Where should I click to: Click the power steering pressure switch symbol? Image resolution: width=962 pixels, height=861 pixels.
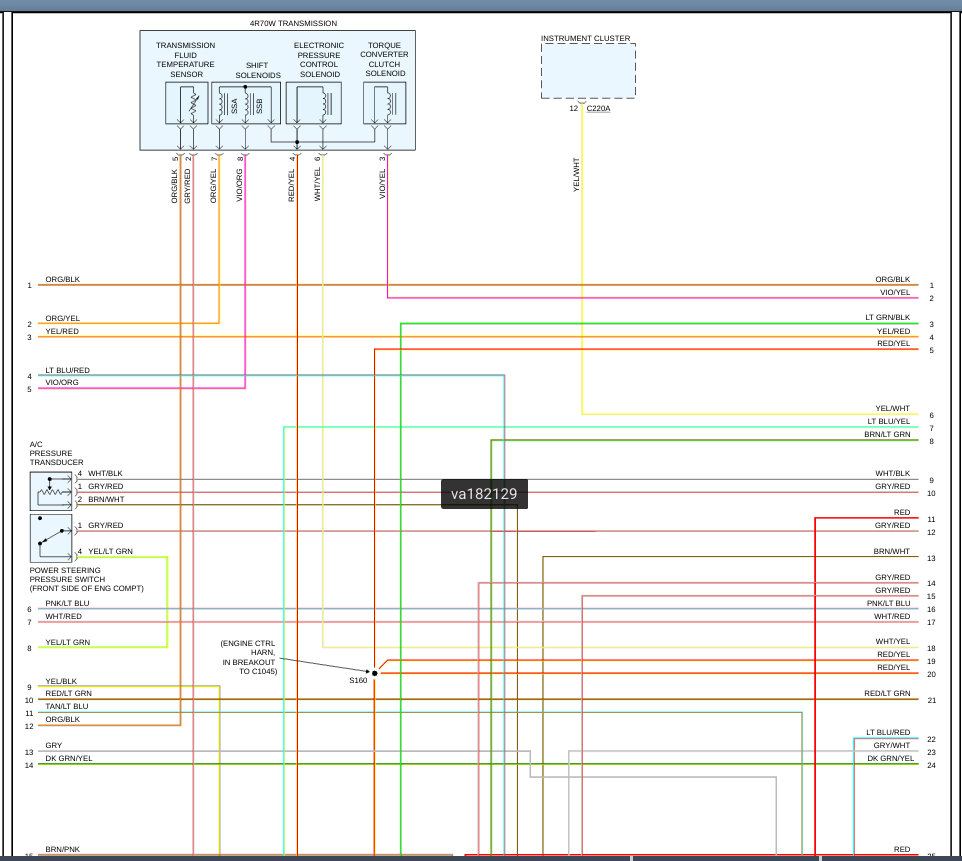pos(51,538)
